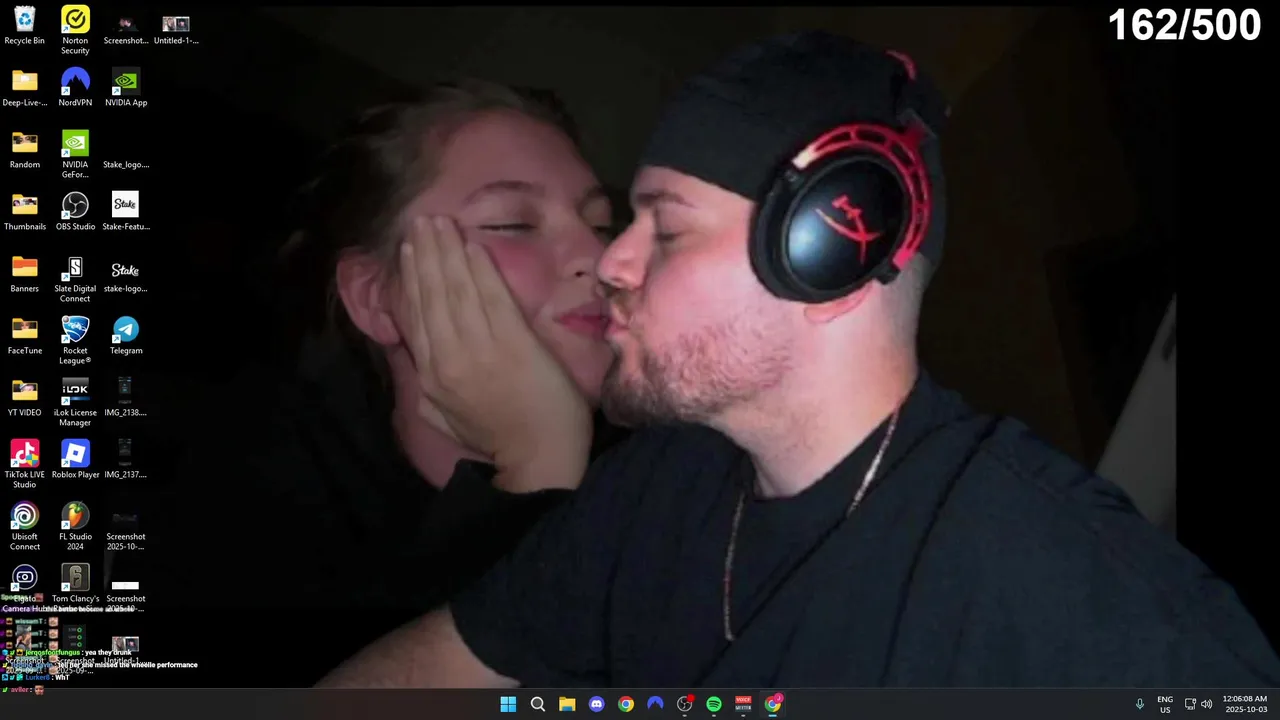Open the YT VIDEO folder
This screenshot has width=1280, height=720.
(25, 398)
